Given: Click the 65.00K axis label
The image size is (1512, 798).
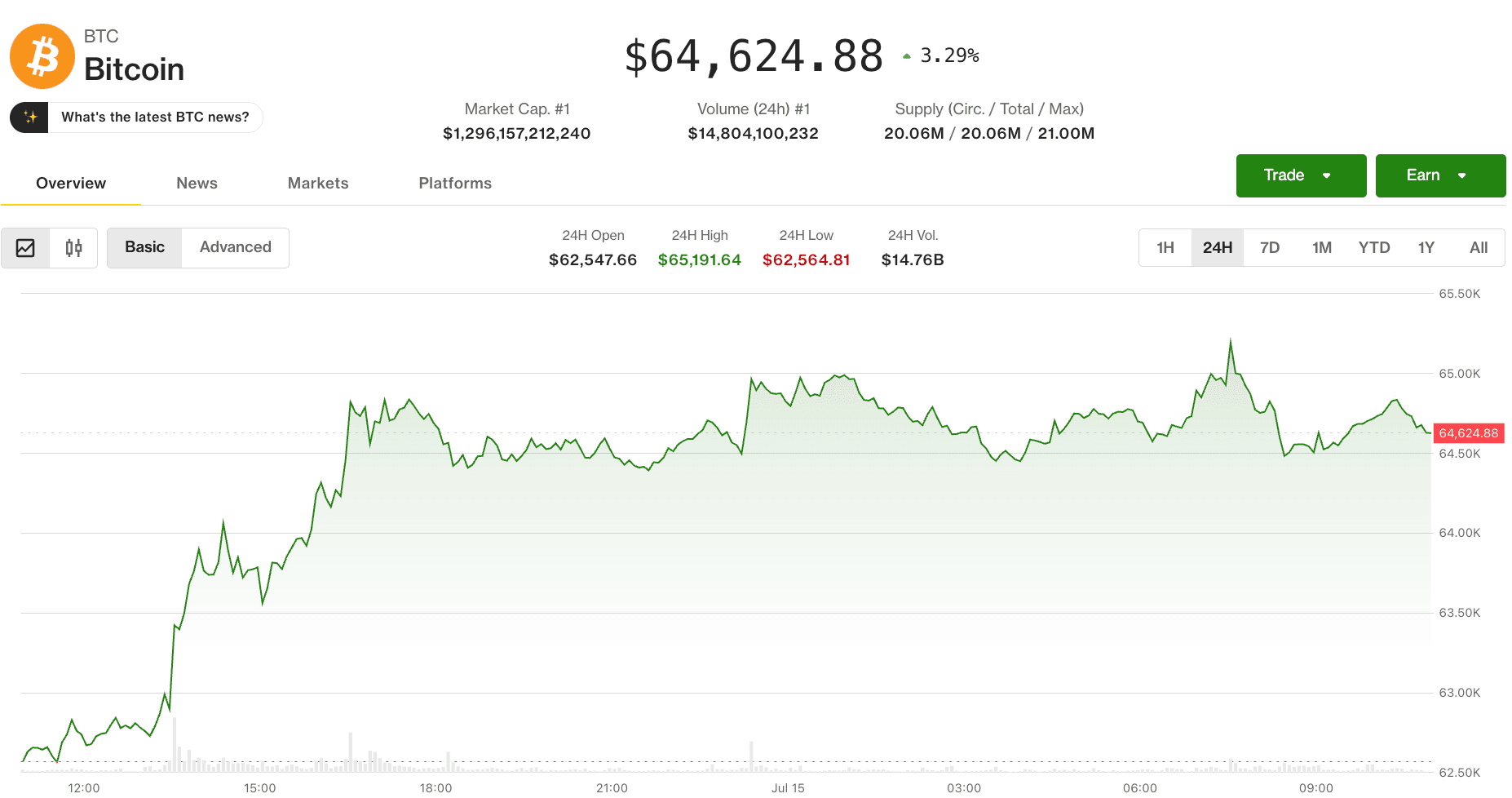Looking at the screenshot, I should pyautogui.click(x=1459, y=374).
